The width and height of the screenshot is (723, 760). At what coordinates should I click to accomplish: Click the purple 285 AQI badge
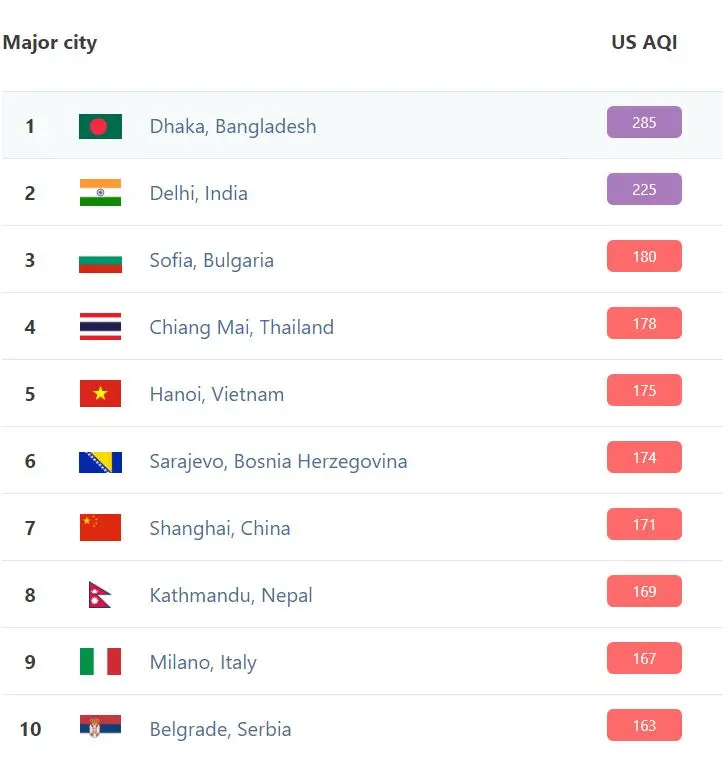click(x=644, y=122)
